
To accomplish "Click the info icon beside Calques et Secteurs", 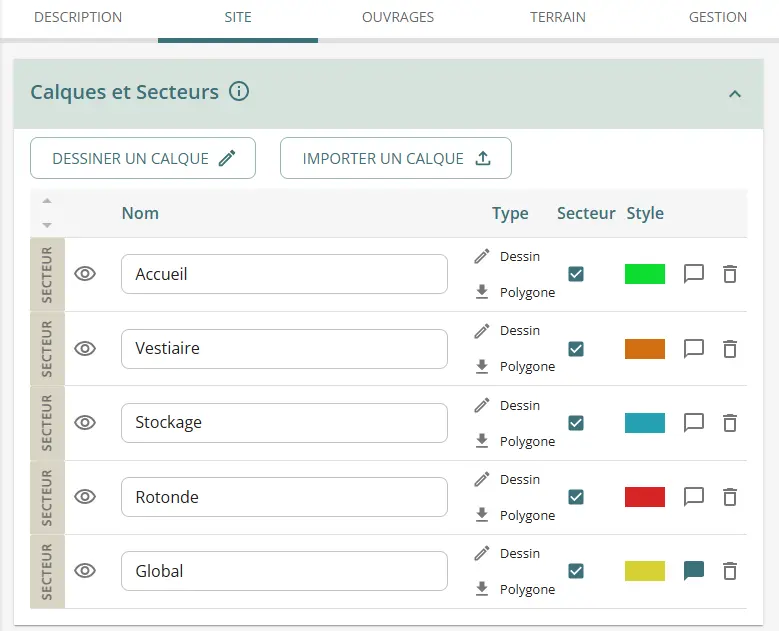I will (239, 92).
